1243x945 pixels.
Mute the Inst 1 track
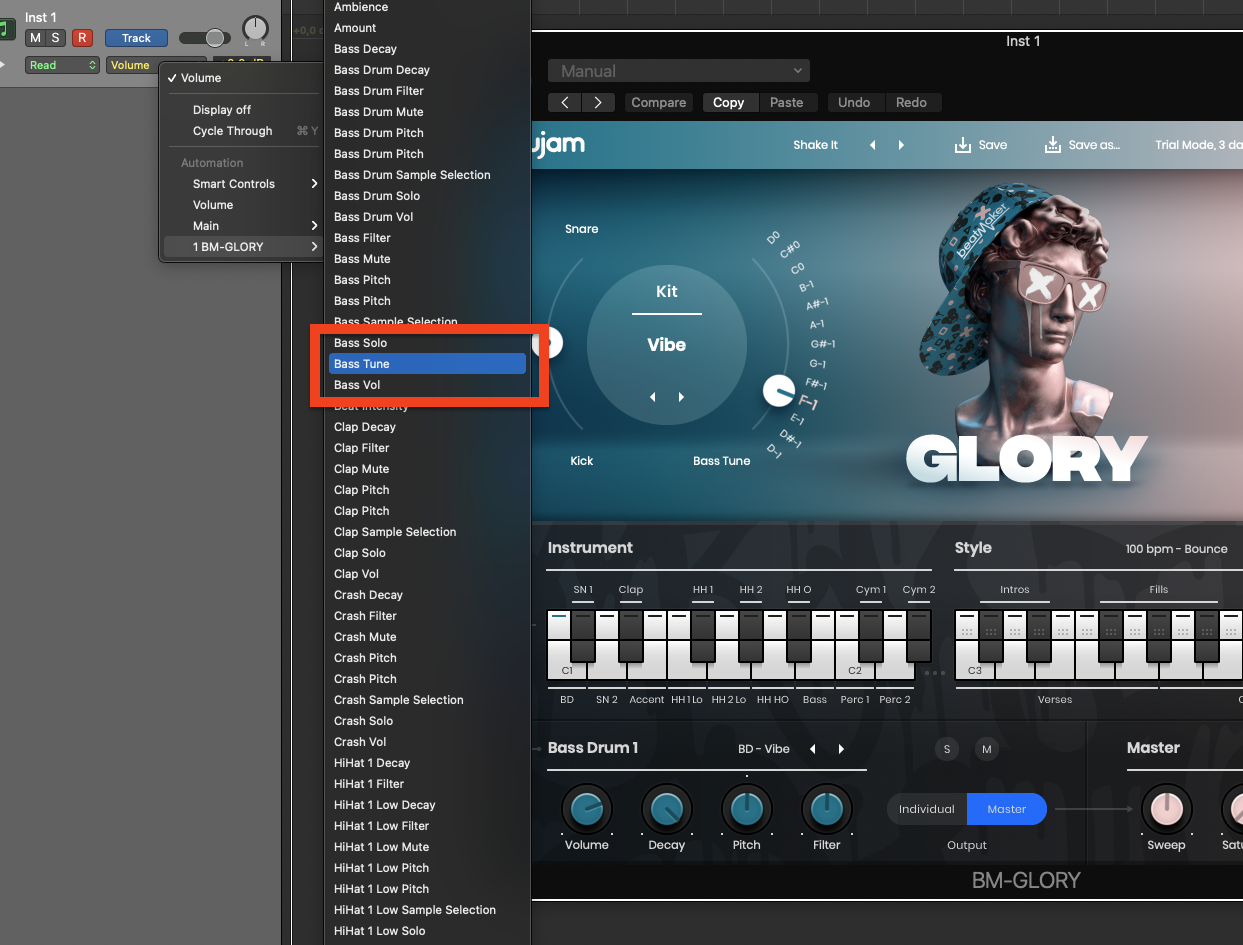(36, 38)
